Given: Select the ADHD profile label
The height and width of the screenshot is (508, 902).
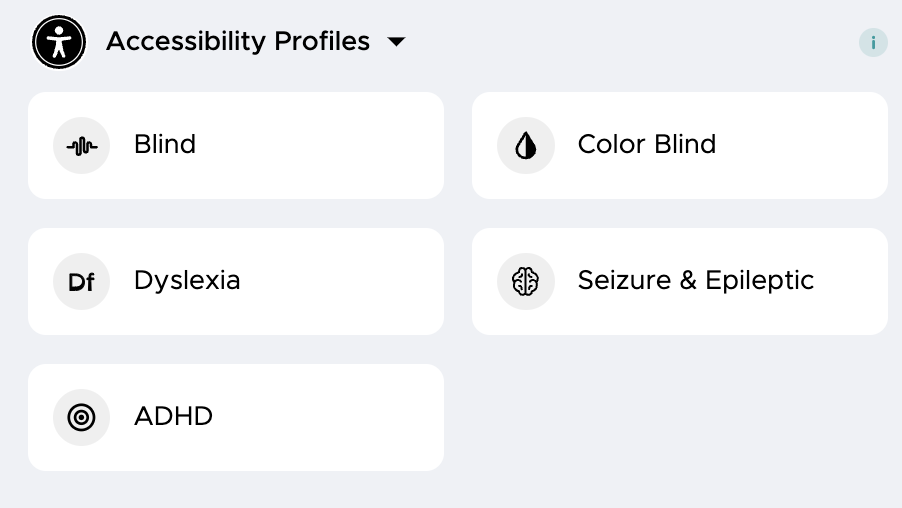Looking at the screenshot, I should [173, 417].
